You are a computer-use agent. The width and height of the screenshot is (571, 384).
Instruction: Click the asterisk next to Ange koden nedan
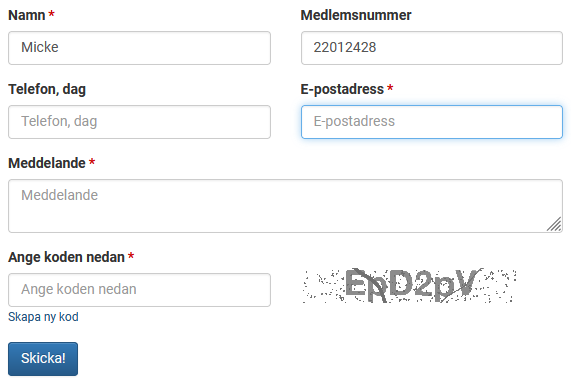pos(131,256)
